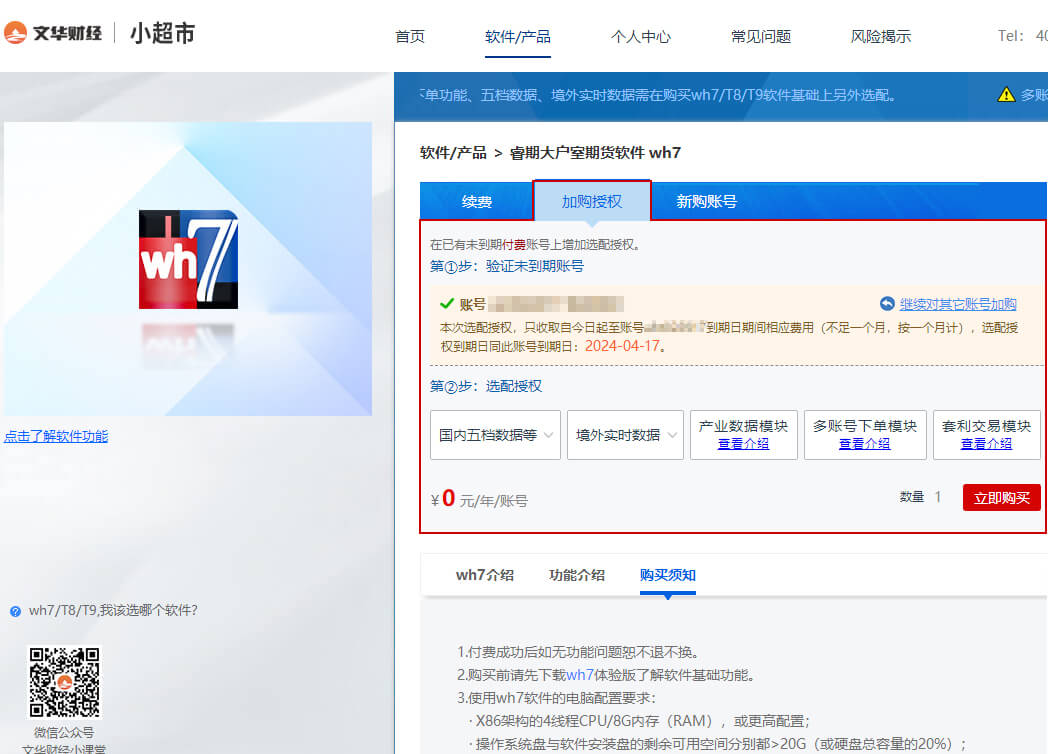Viewport: 1048px width, 754px height.
Task: Click the WeChat QR code image
Action: coord(64,682)
